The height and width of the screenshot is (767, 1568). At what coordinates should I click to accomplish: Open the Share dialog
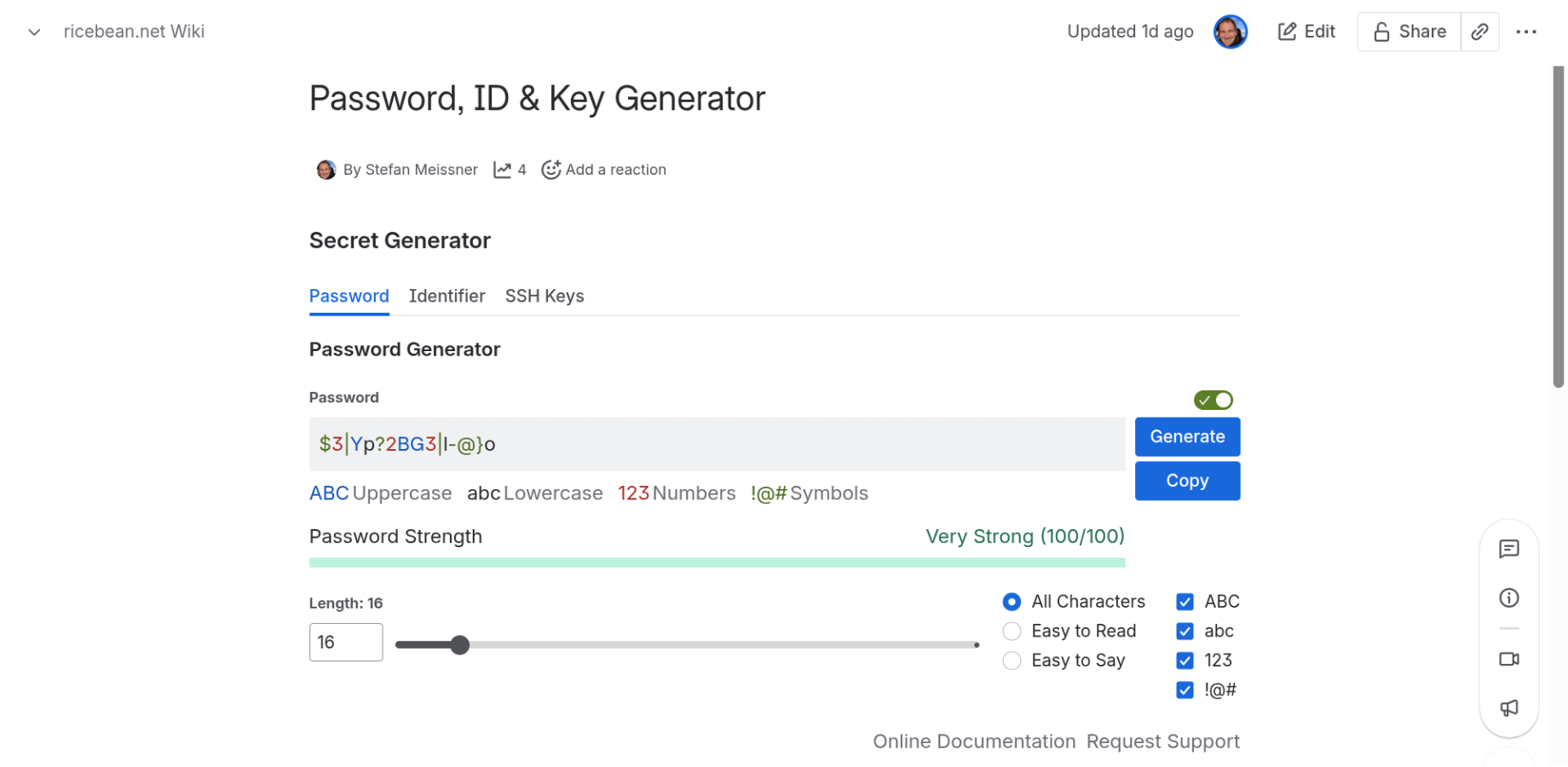1409,32
